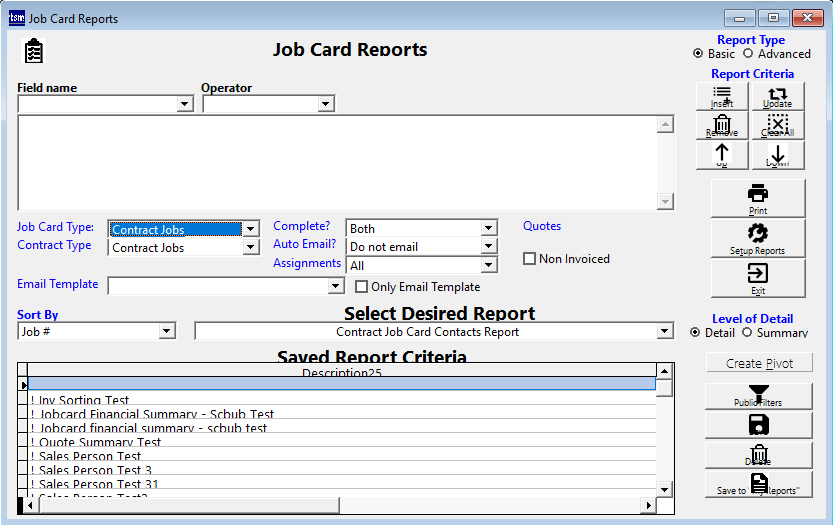Expand the Sort By dropdown
The image size is (833, 525).
pyautogui.click(x=167, y=332)
